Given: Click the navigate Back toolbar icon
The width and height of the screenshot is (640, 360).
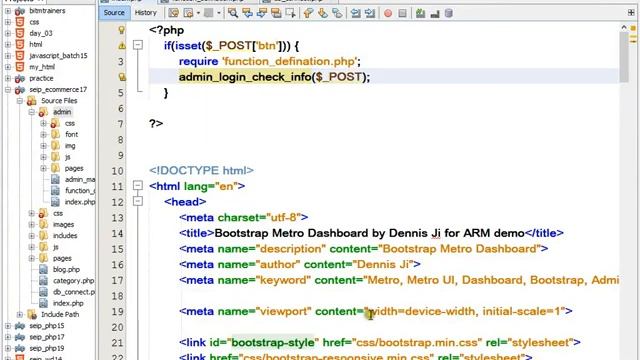Looking at the screenshot, I should click(189, 13).
